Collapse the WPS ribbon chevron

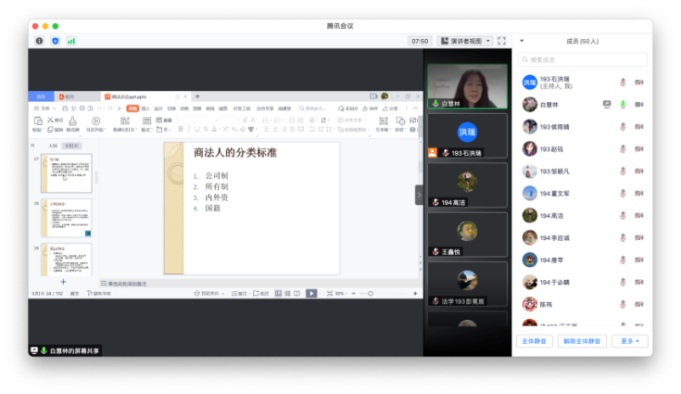[x=416, y=108]
